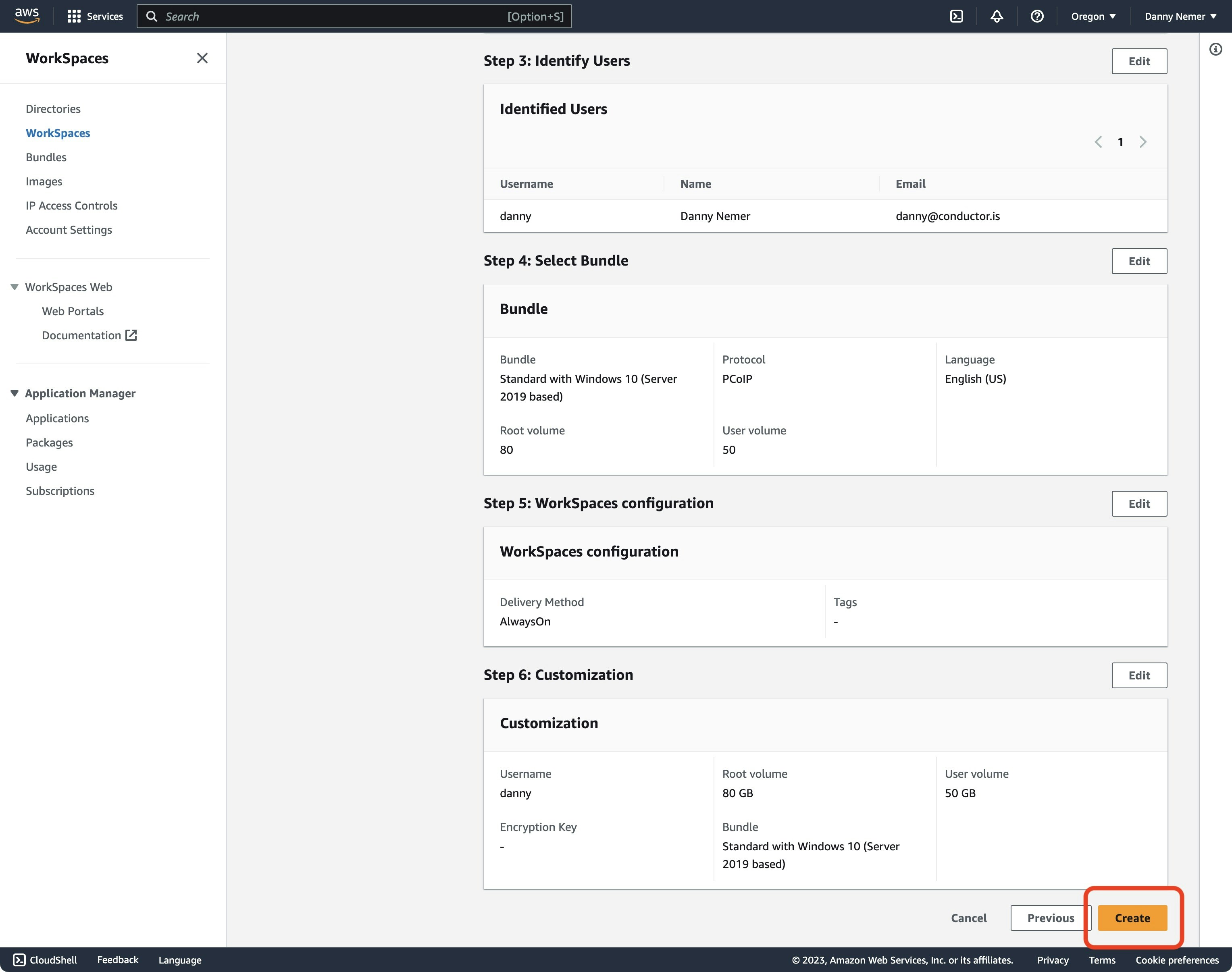
Task: Edit Step 3: Identify Users
Action: tap(1139, 61)
